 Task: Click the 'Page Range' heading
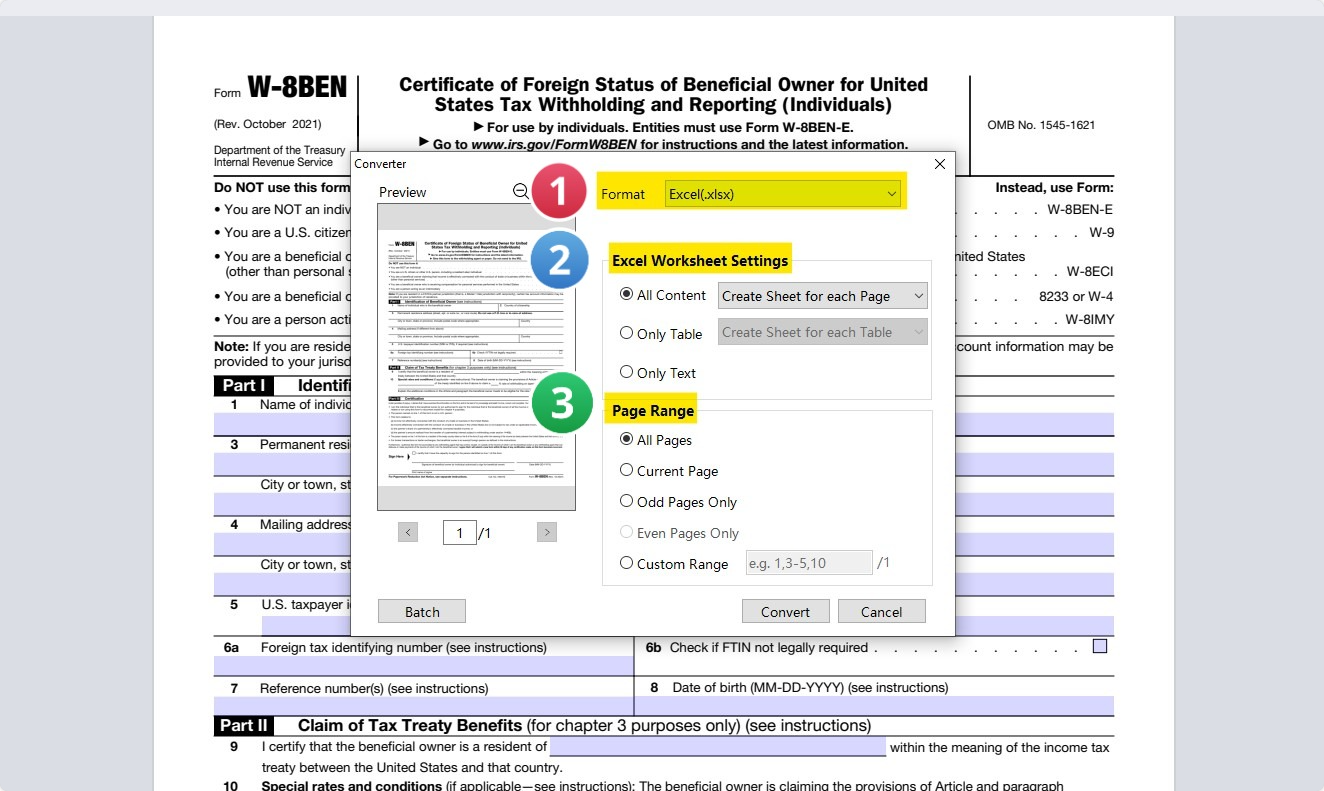point(653,410)
